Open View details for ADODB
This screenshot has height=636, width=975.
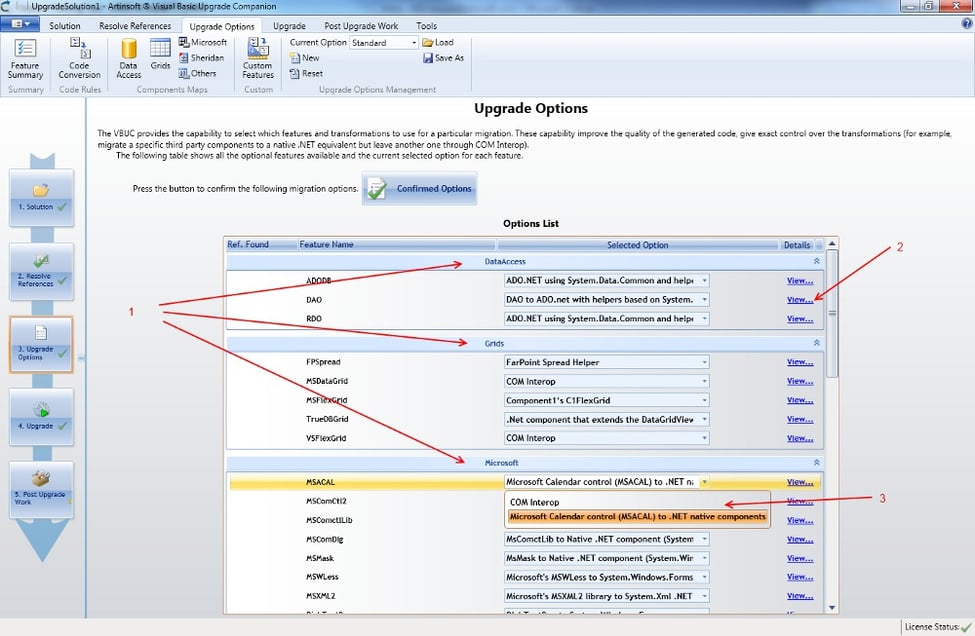click(800, 281)
